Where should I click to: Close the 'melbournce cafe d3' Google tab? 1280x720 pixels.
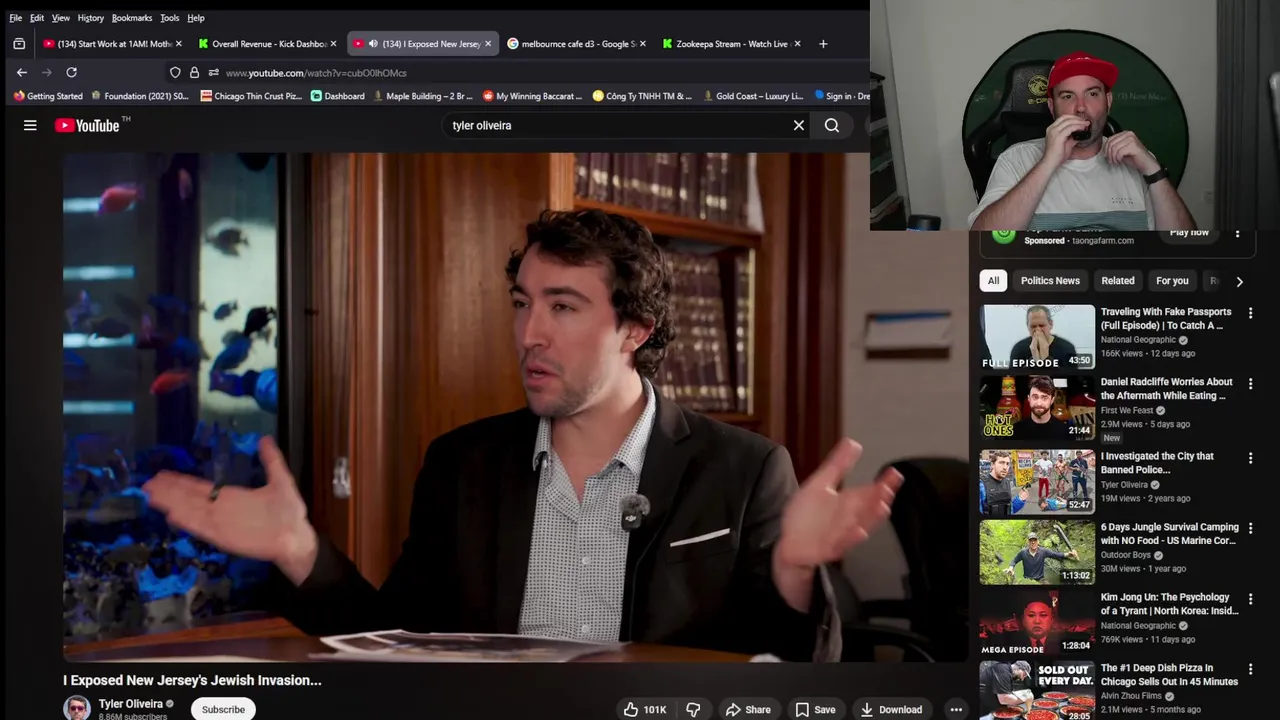pyautogui.click(x=642, y=44)
